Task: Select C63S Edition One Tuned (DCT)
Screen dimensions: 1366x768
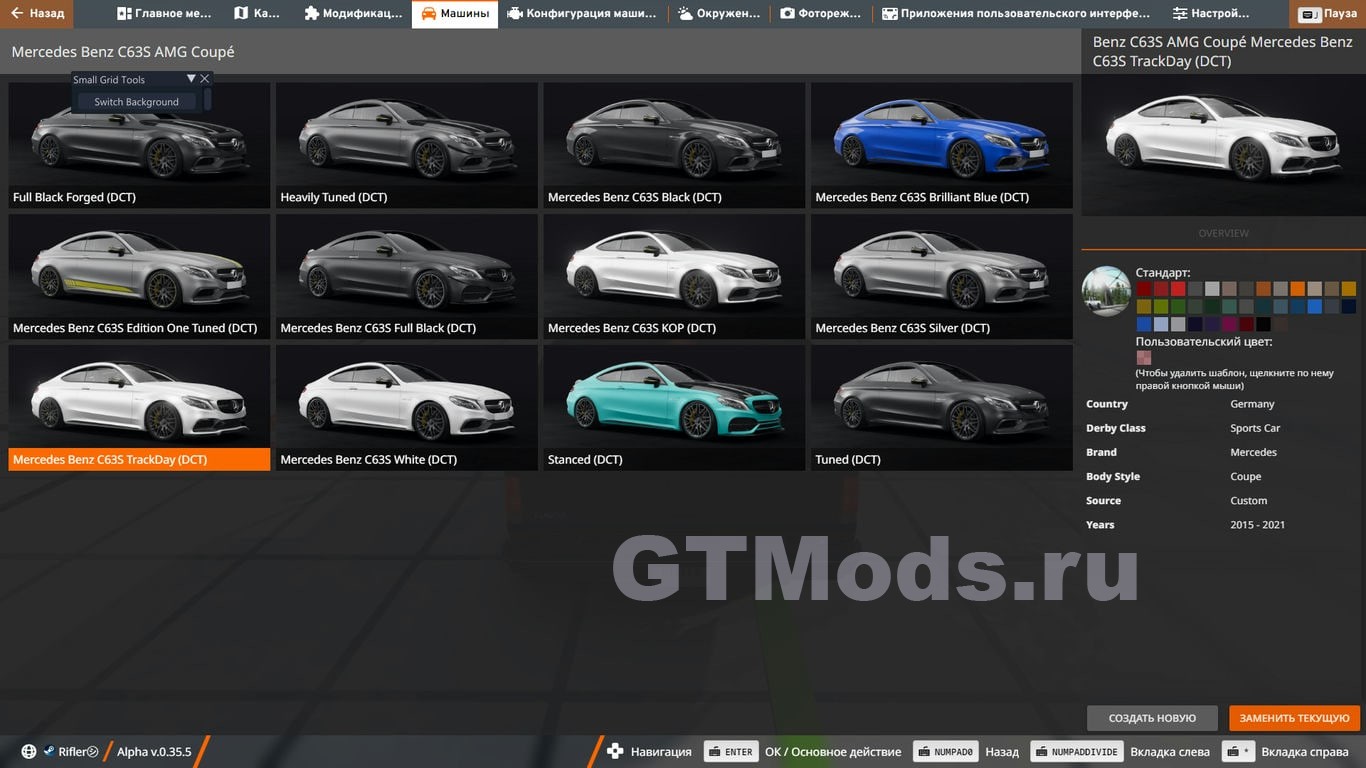Action: click(x=139, y=277)
